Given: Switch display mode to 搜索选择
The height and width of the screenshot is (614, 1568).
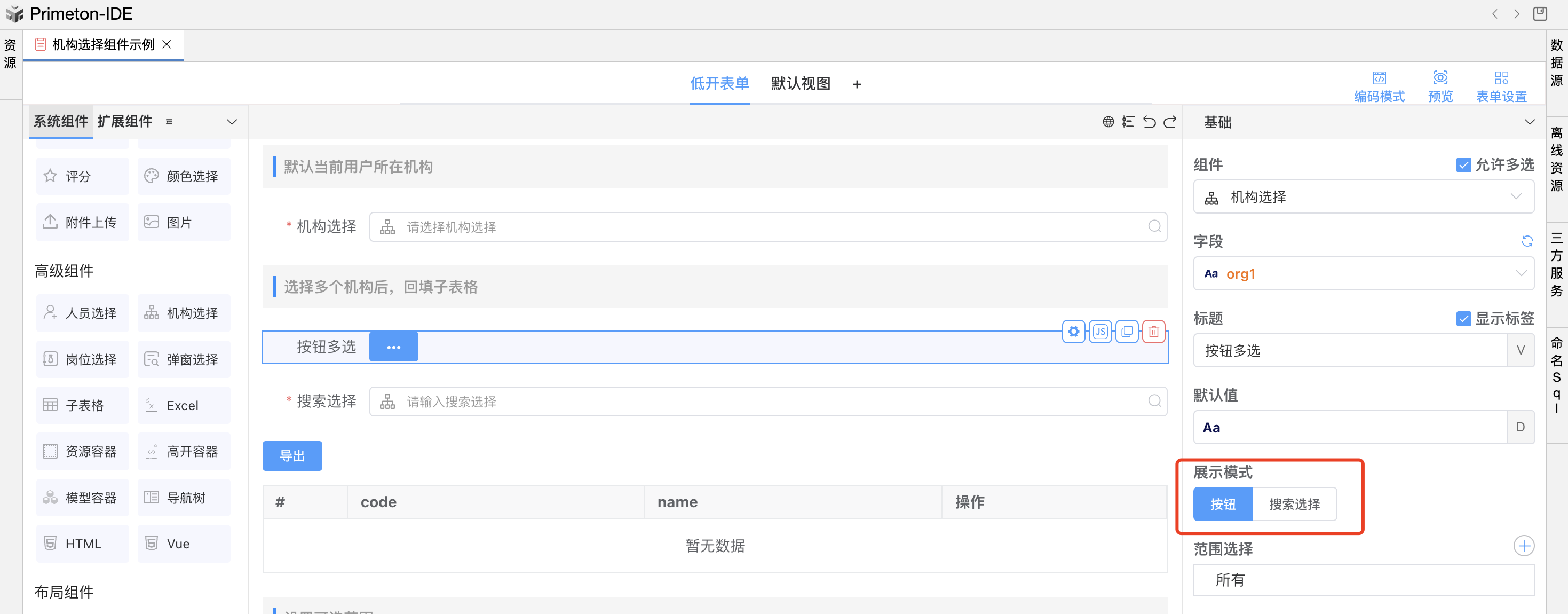Looking at the screenshot, I should pos(1294,504).
